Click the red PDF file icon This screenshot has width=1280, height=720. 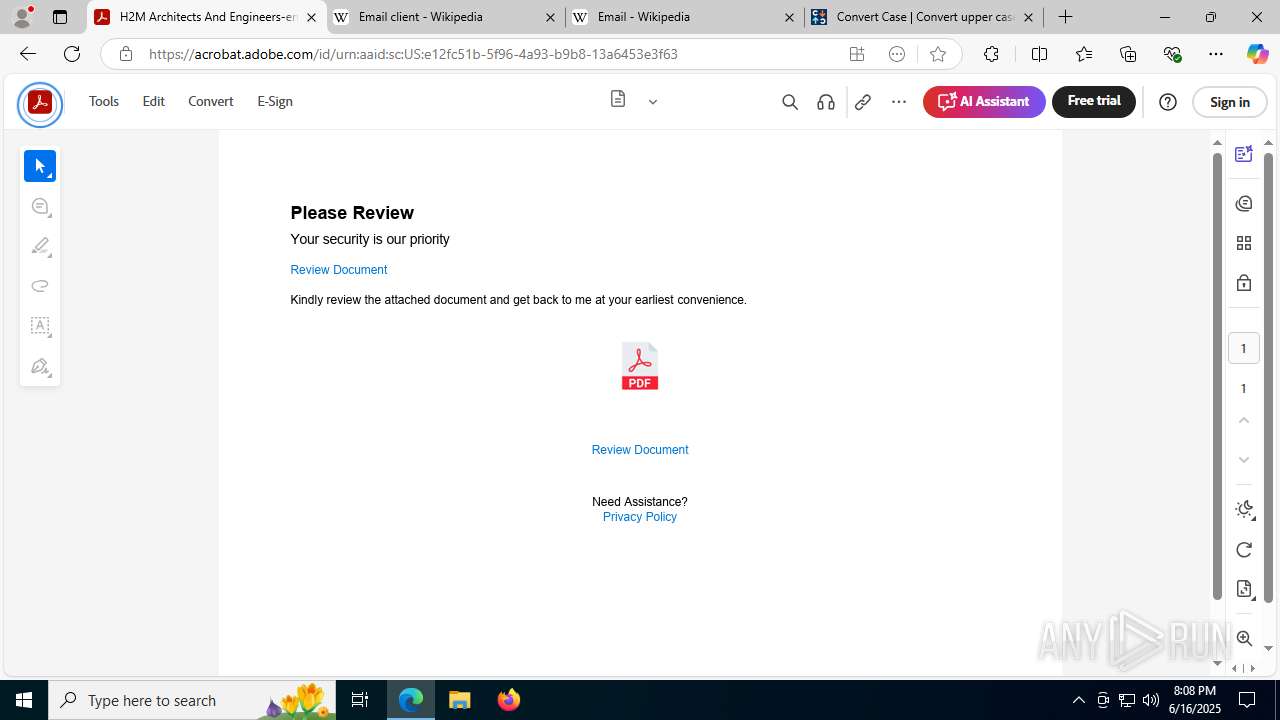pyautogui.click(x=640, y=366)
